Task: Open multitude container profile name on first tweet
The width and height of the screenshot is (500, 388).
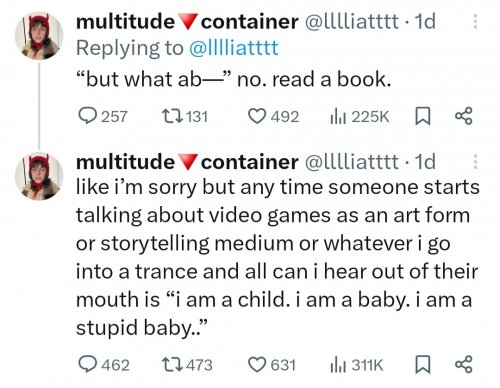Action: (x=187, y=22)
